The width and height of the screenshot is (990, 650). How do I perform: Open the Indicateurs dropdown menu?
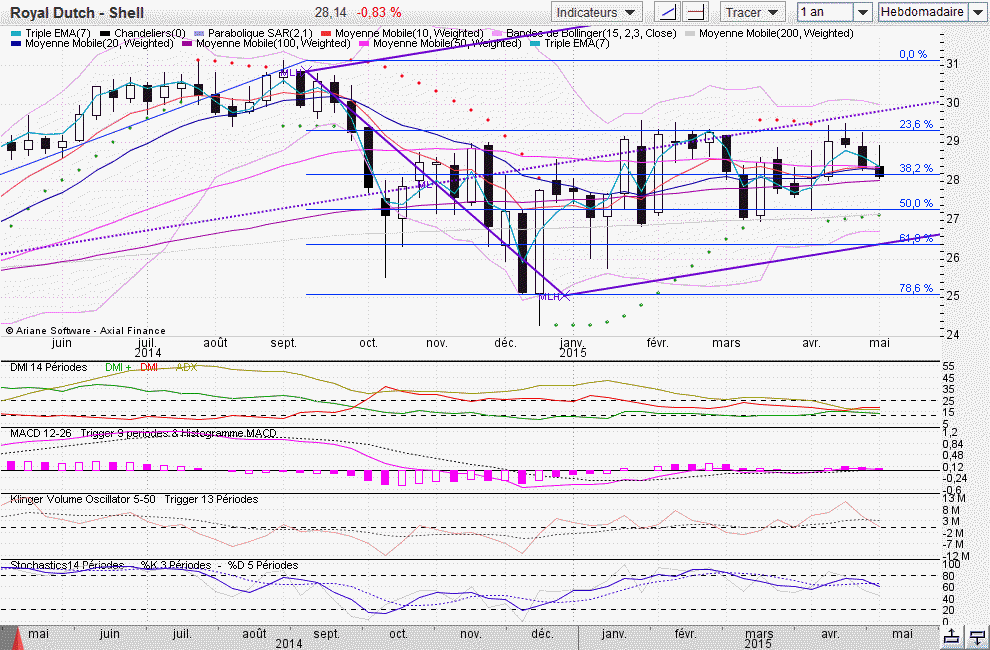597,12
